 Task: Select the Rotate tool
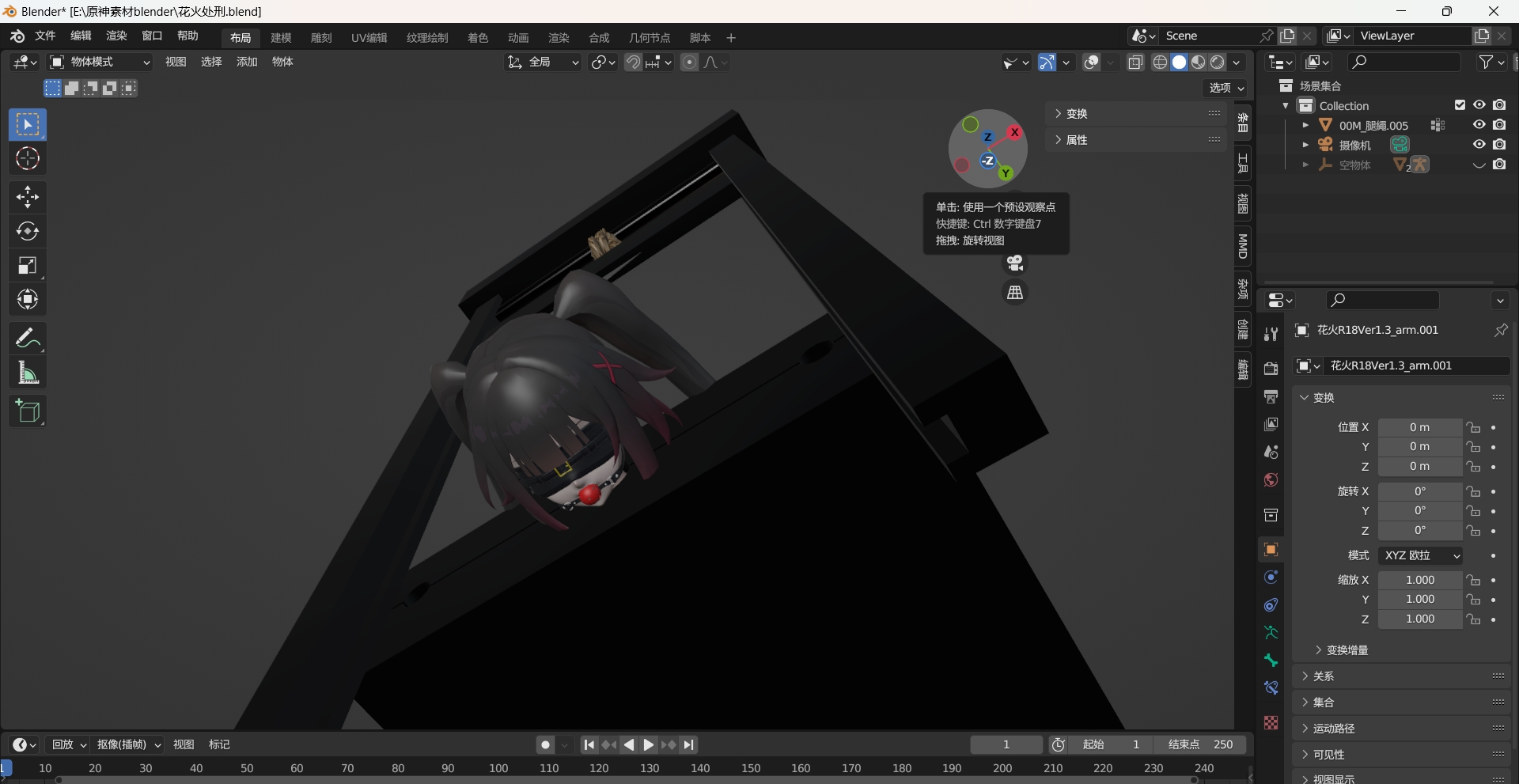click(x=28, y=231)
